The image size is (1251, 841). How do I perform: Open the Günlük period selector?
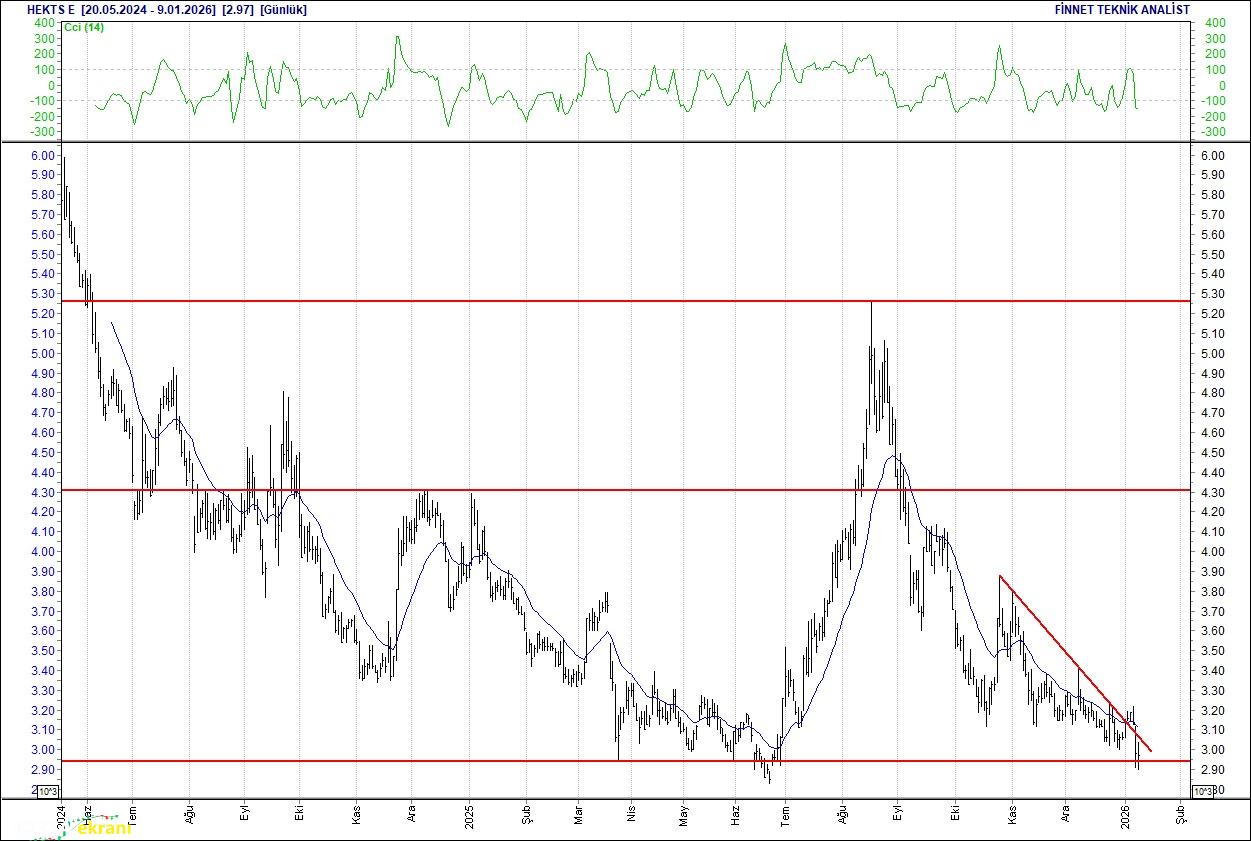pyautogui.click(x=284, y=9)
